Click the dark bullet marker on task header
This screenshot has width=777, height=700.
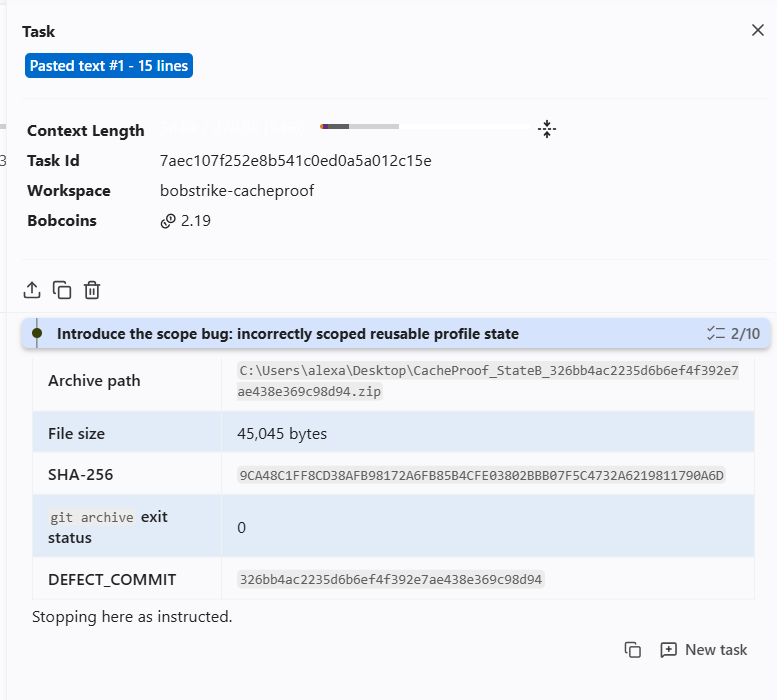click(x=37, y=333)
